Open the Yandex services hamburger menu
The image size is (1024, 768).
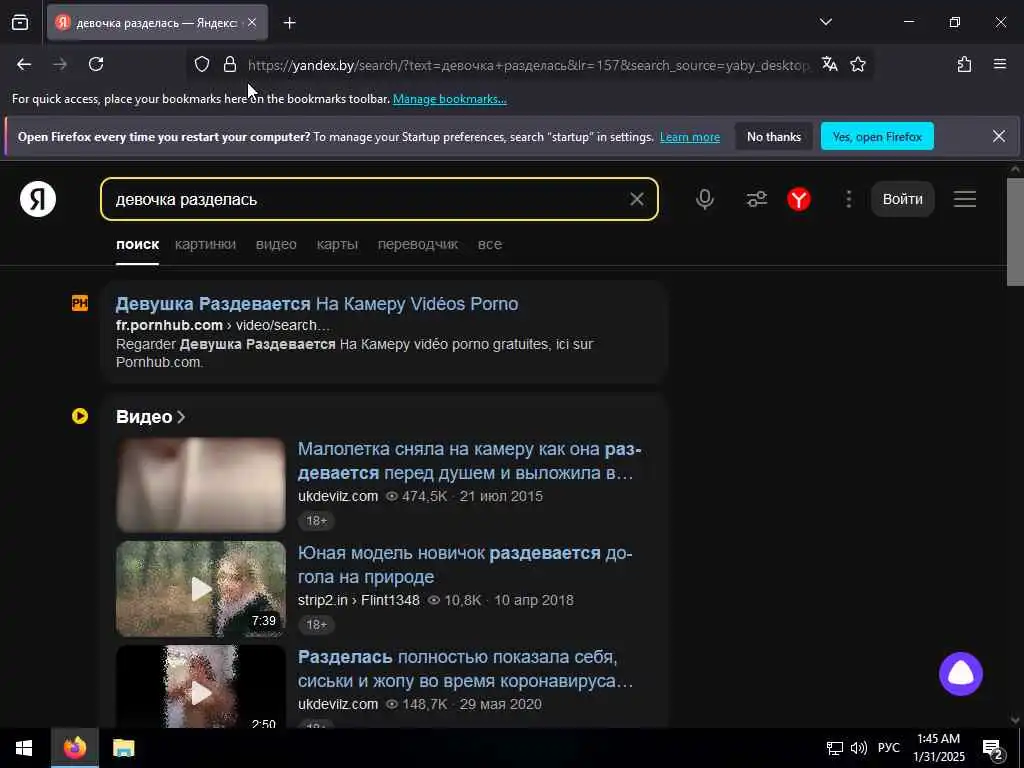pos(965,199)
